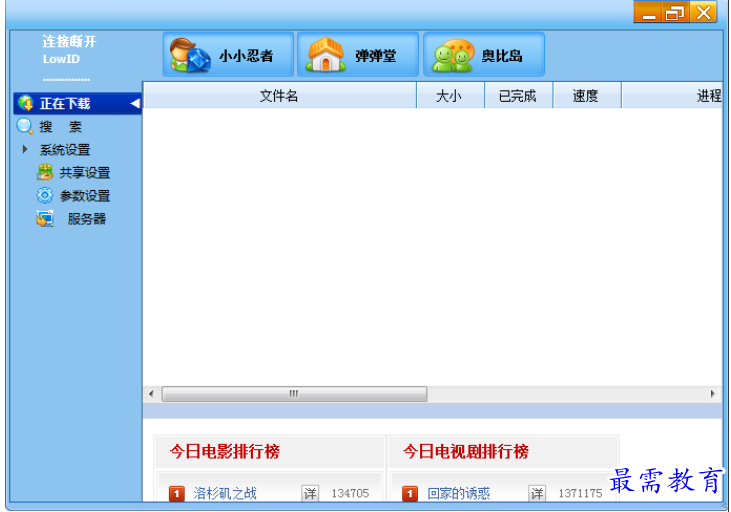
Task: Sort the list by the 文件名 column
Action: click(x=279, y=96)
